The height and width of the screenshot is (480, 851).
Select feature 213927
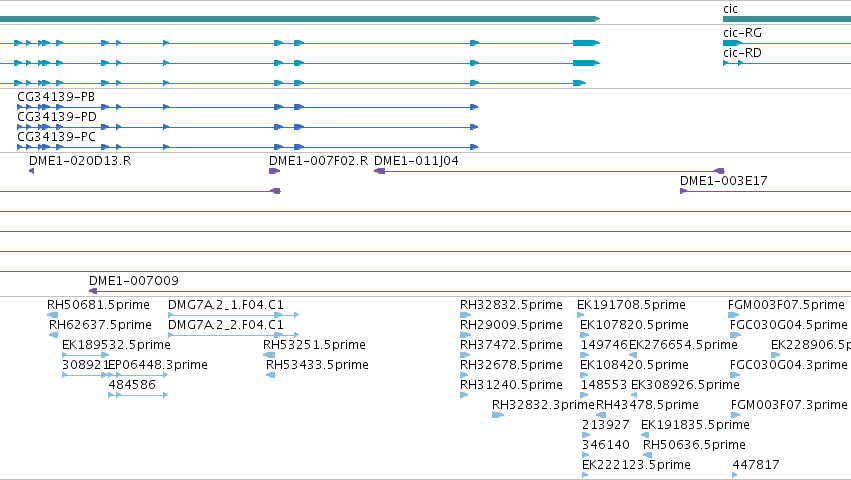(x=606, y=425)
